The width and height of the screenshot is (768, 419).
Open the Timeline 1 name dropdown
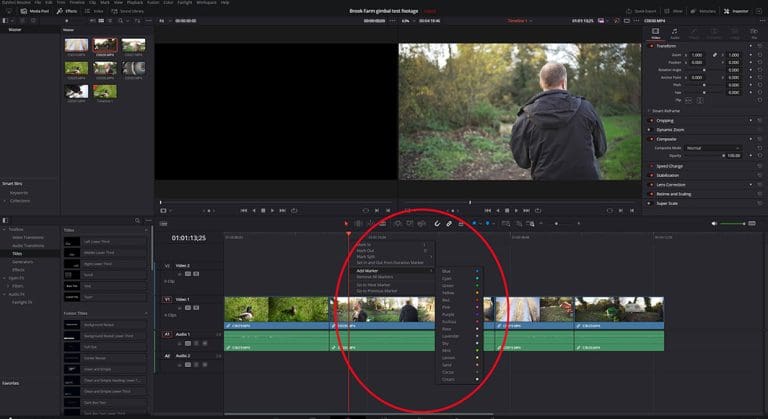pos(519,21)
